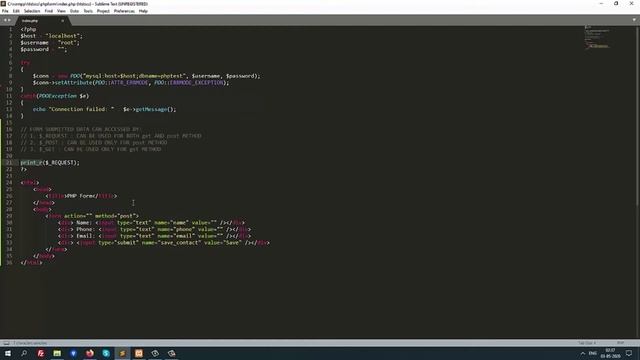Click the print_r($_REQUEST) code line
Image resolution: width=640 pixels, height=360 pixels.
(x=50, y=162)
